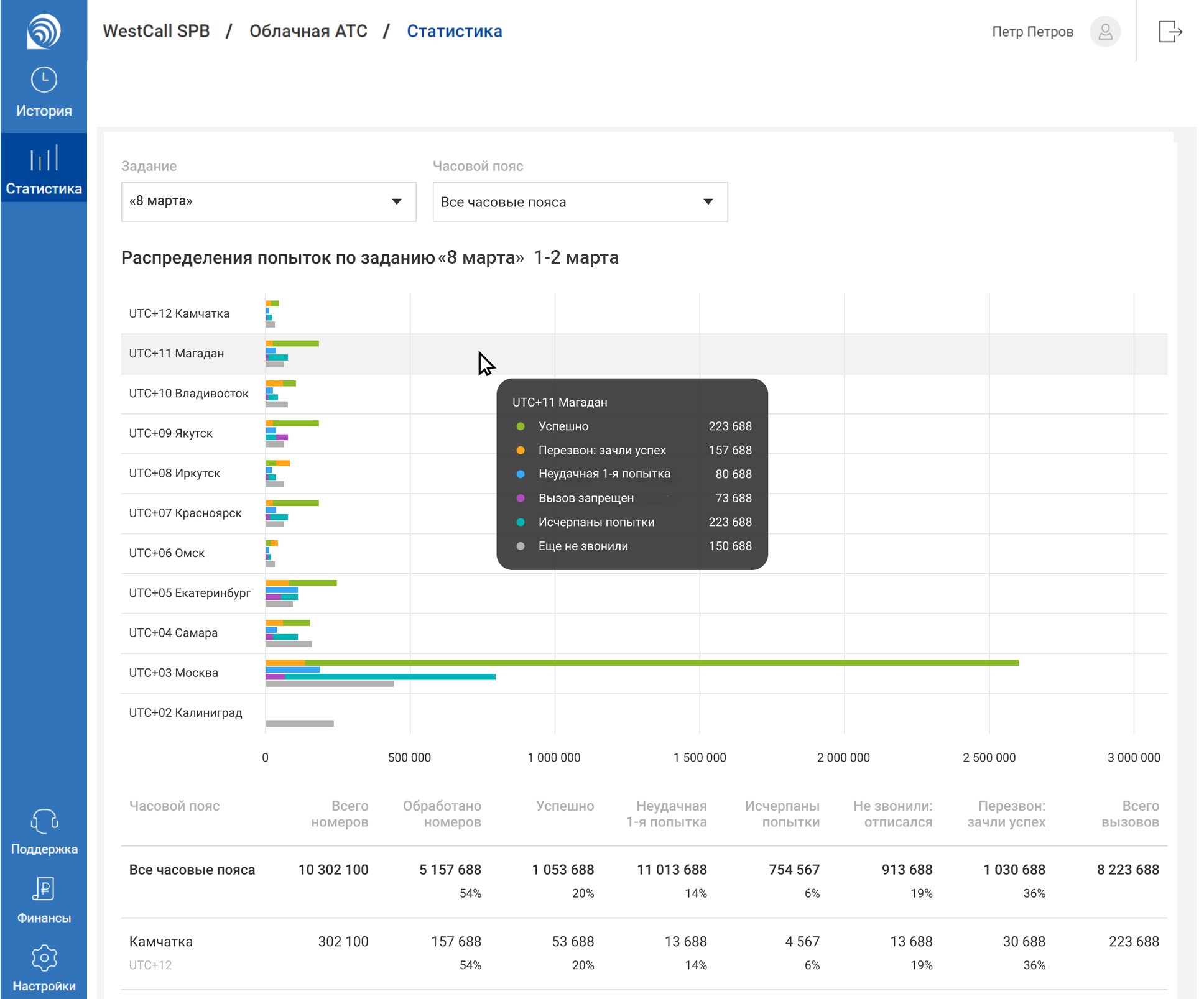Select UTC+06 Омск chart row
The height and width of the screenshot is (999, 1204).
(644, 553)
